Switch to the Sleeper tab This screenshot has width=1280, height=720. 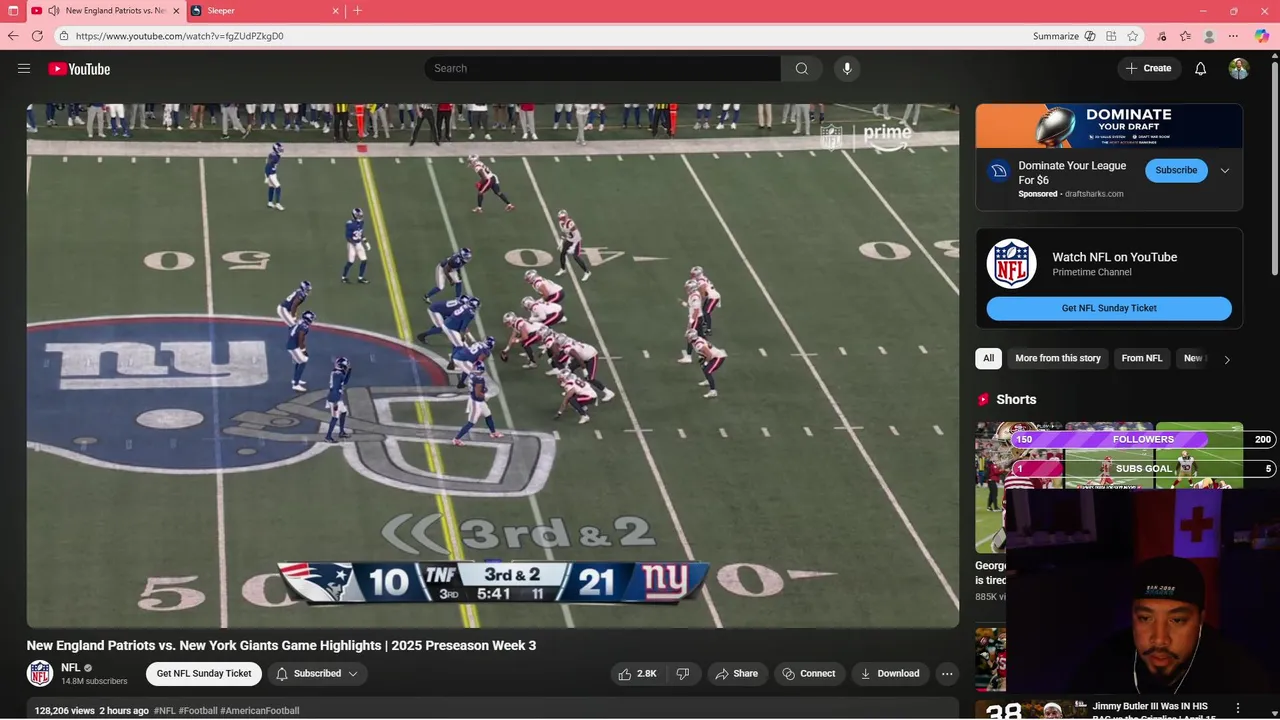pyautogui.click(x=265, y=11)
